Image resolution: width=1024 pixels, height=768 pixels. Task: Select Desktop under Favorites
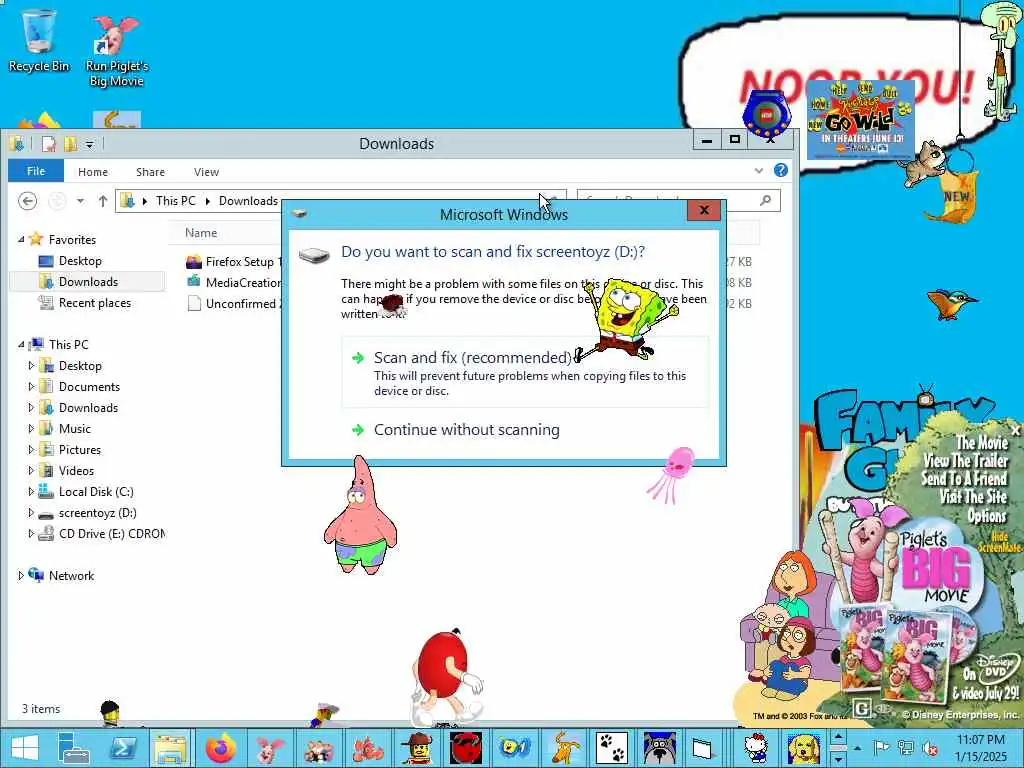(80, 261)
